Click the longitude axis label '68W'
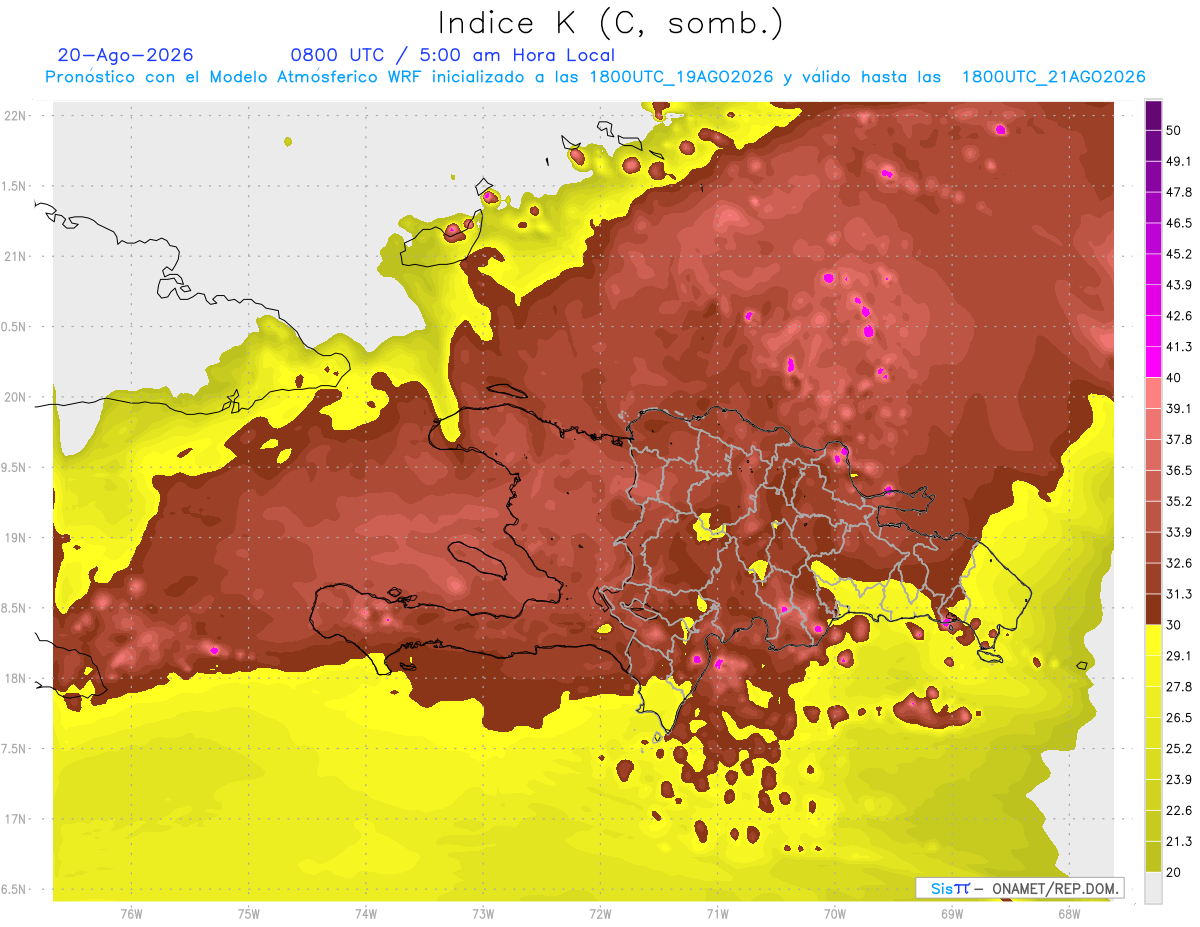 1069,914
